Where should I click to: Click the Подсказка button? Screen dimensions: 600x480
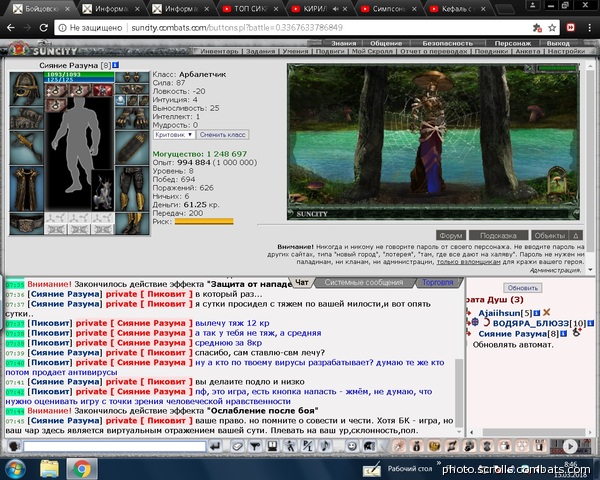click(x=498, y=235)
